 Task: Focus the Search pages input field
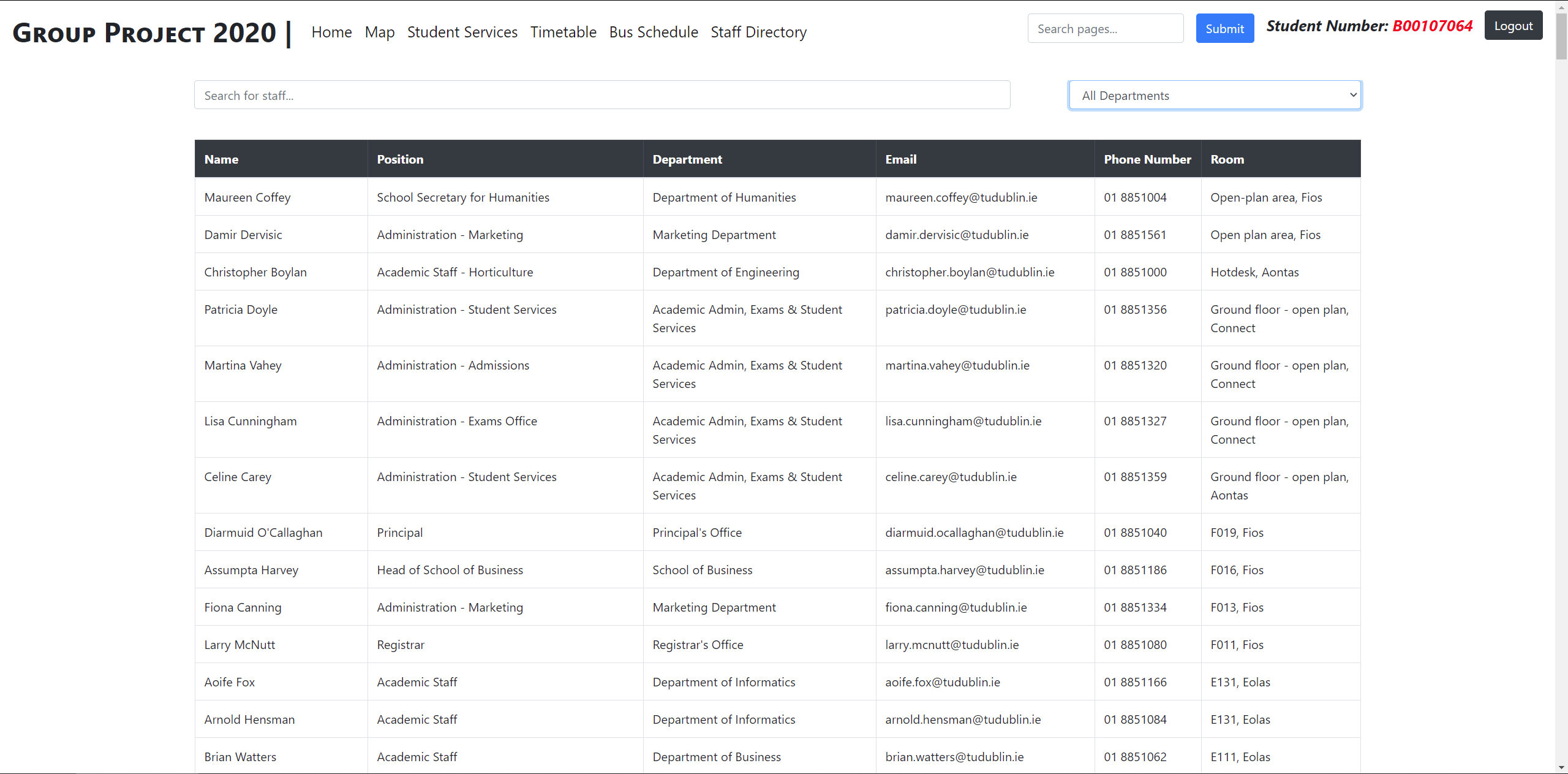tap(1106, 28)
